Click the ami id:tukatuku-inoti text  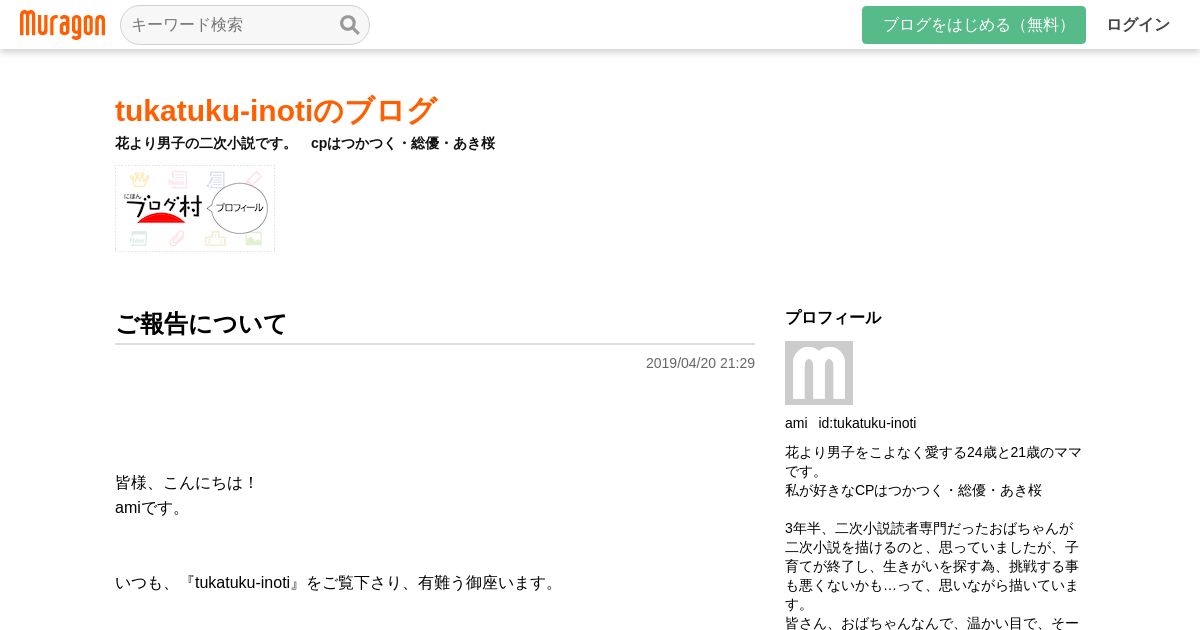click(x=851, y=423)
